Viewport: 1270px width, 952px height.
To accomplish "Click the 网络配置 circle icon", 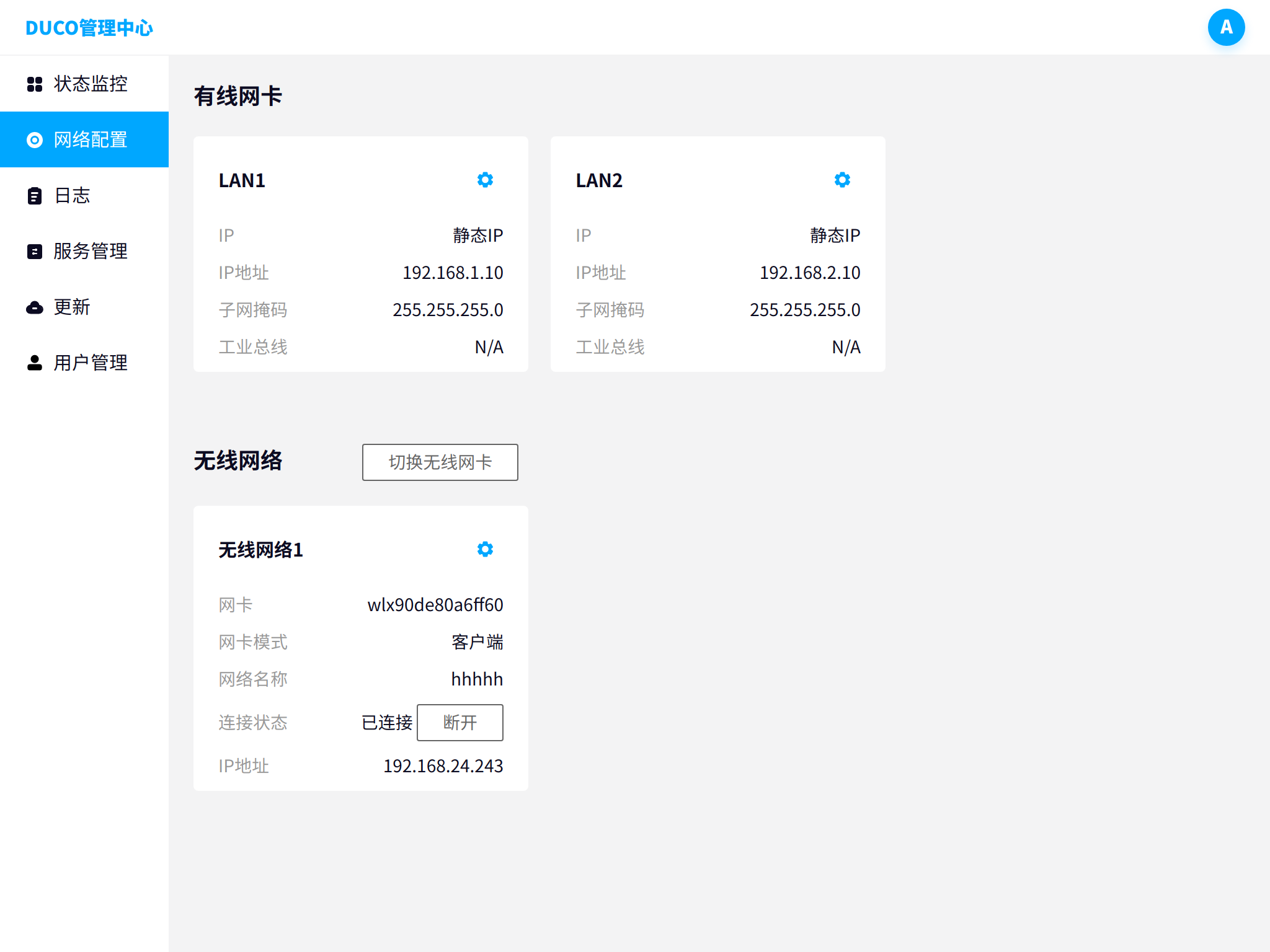I will tap(35, 140).
